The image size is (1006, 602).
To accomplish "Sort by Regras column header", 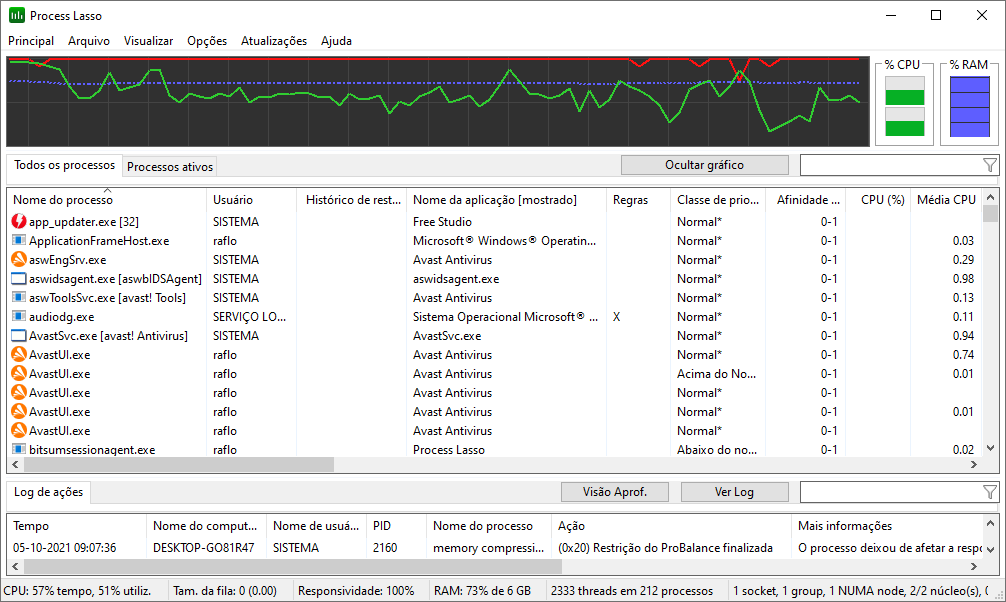I will pyautogui.click(x=638, y=200).
